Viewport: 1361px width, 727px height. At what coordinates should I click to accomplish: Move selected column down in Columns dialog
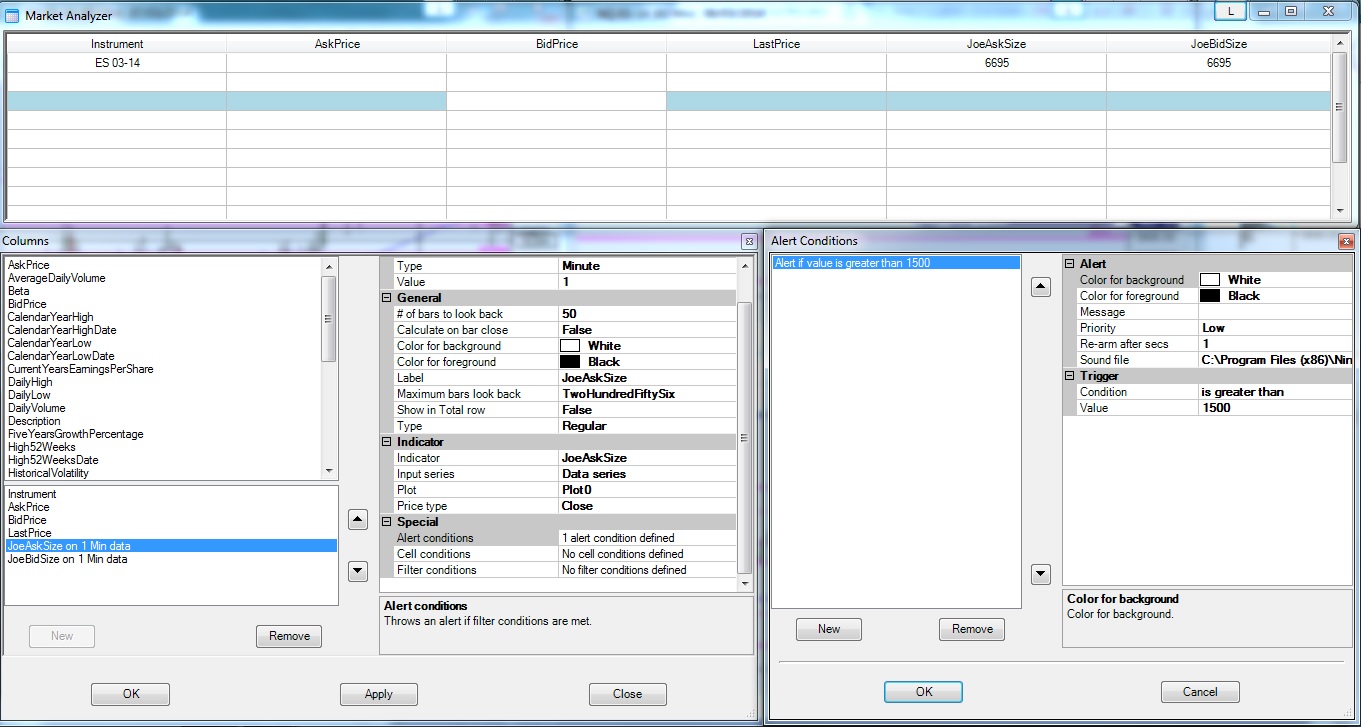357,571
